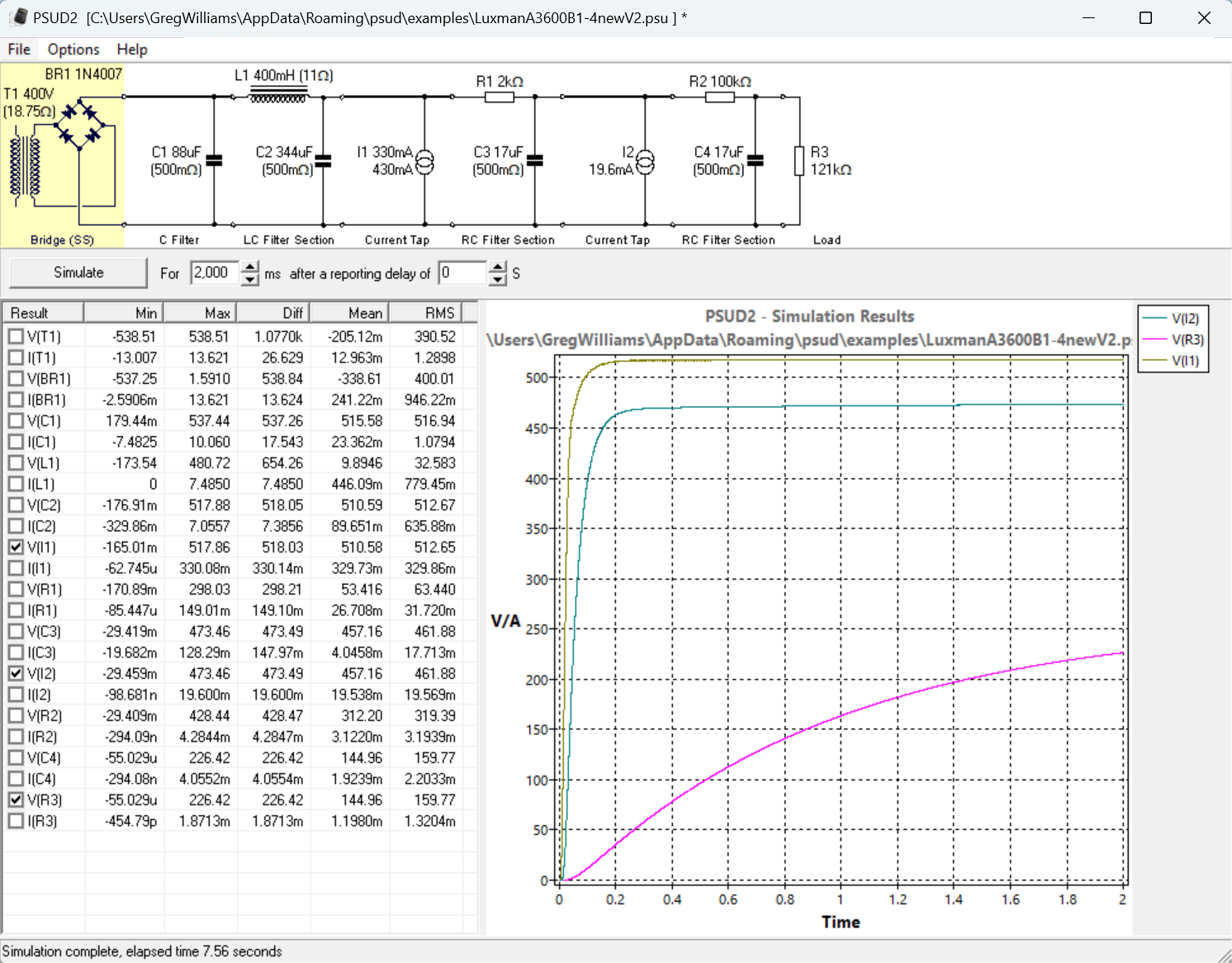Click the RMS column header

[x=425, y=313]
